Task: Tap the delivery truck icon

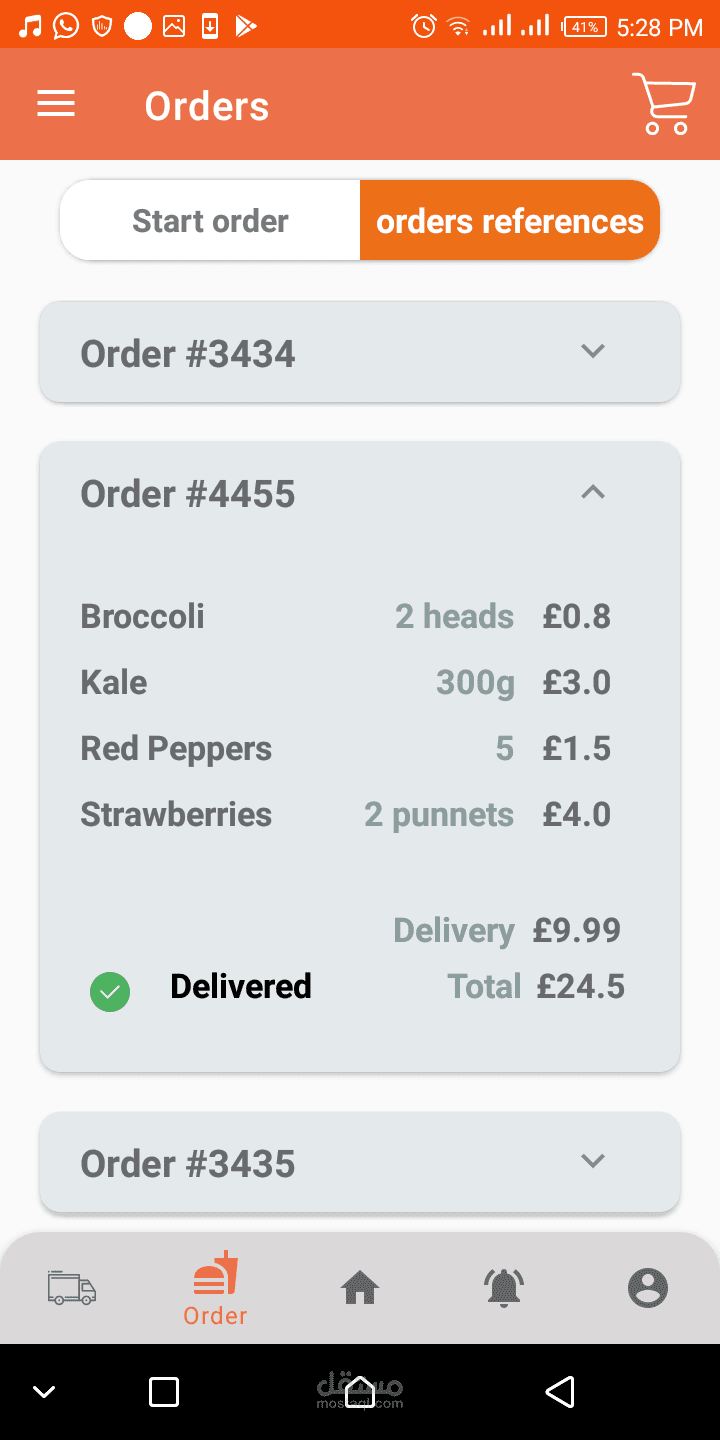Action: pyautogui.click(x=72, y=1288)
